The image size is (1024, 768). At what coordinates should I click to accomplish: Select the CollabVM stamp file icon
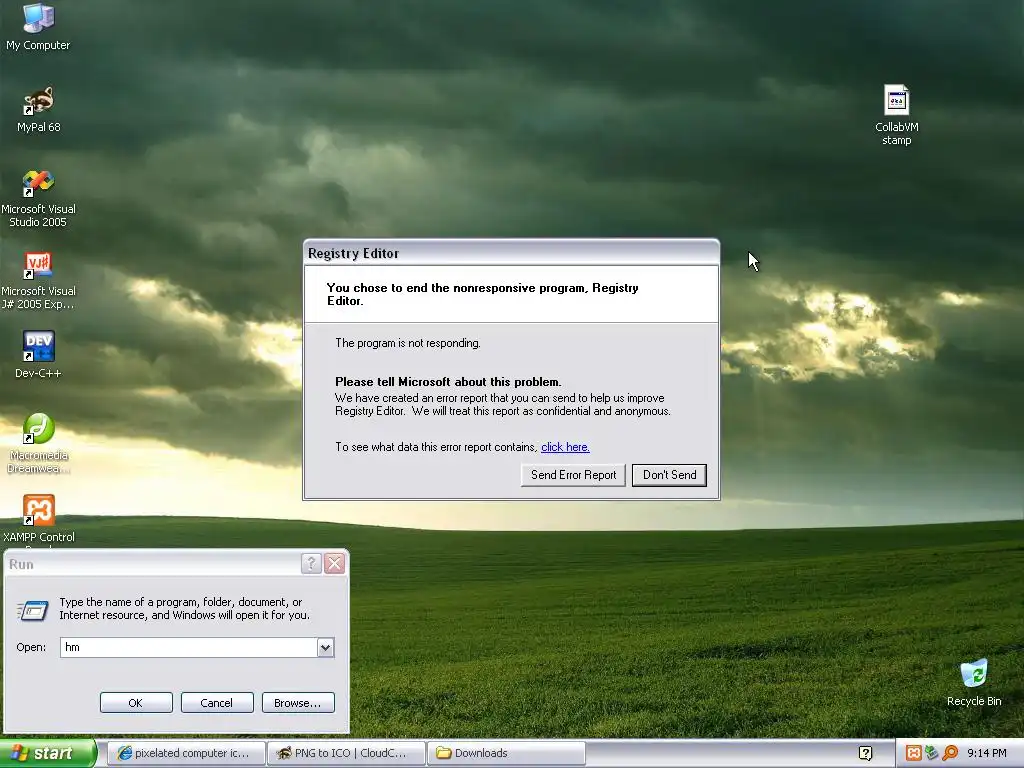[x=896, y=115]
